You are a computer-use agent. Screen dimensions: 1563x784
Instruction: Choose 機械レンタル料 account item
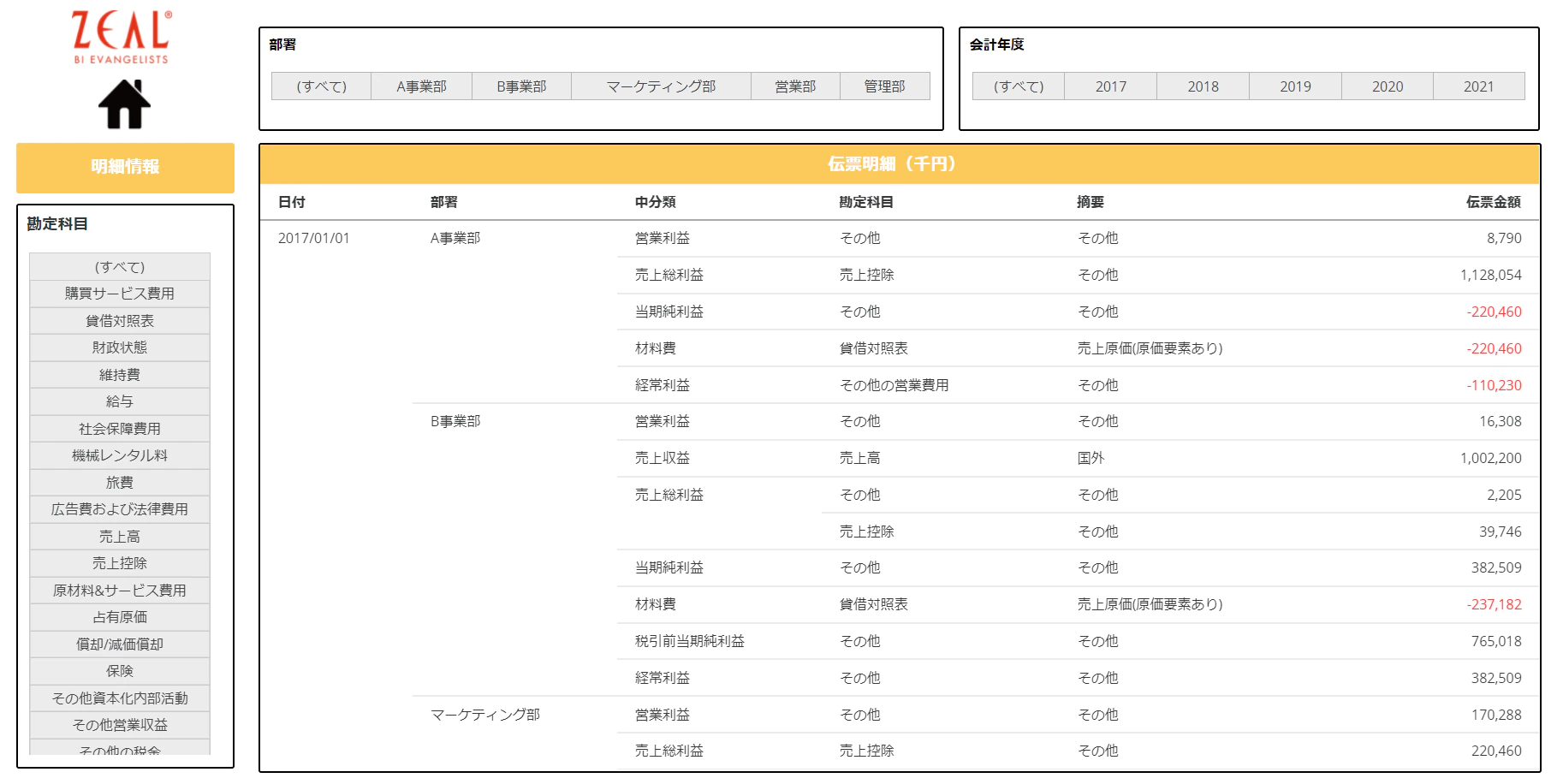point(120,455)
